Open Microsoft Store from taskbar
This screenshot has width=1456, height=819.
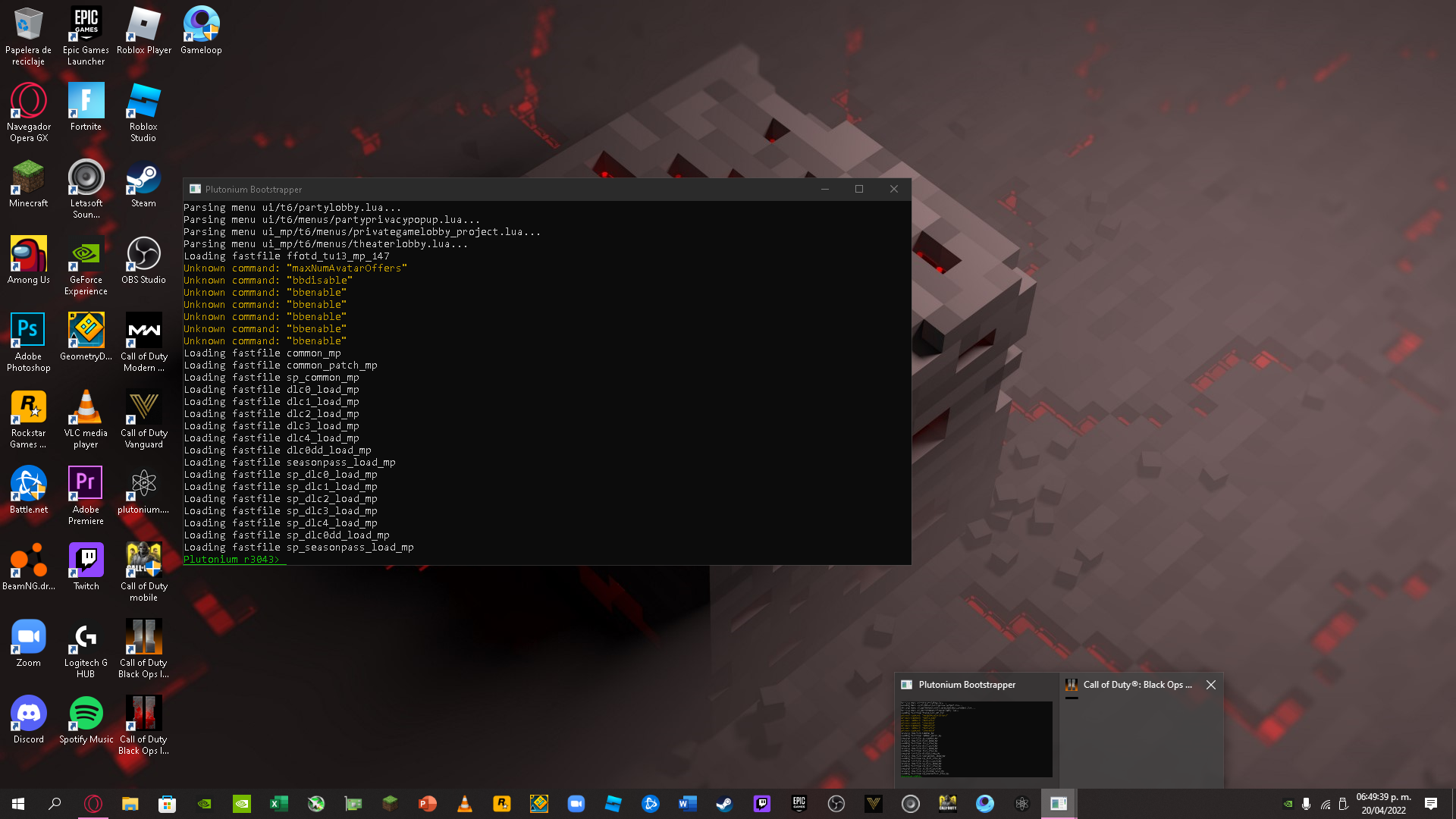click(x=167, y=804)
